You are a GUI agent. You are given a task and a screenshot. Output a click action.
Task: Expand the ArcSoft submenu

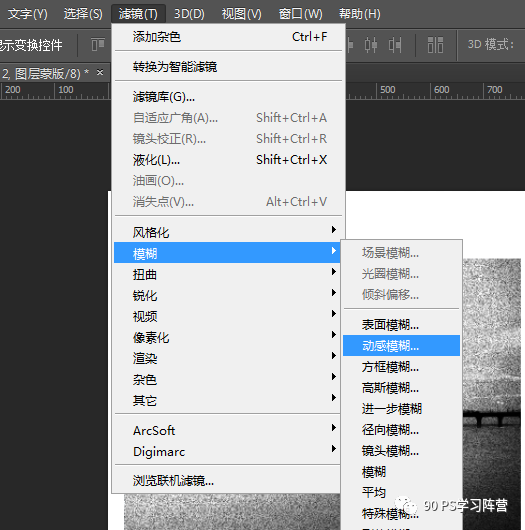click(x=227, y=430)
